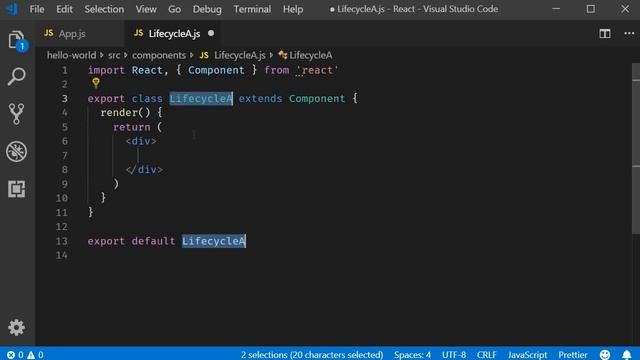640x360 pixels.
Task: Click the feedback smiley icon
Action: coord(605,354)
